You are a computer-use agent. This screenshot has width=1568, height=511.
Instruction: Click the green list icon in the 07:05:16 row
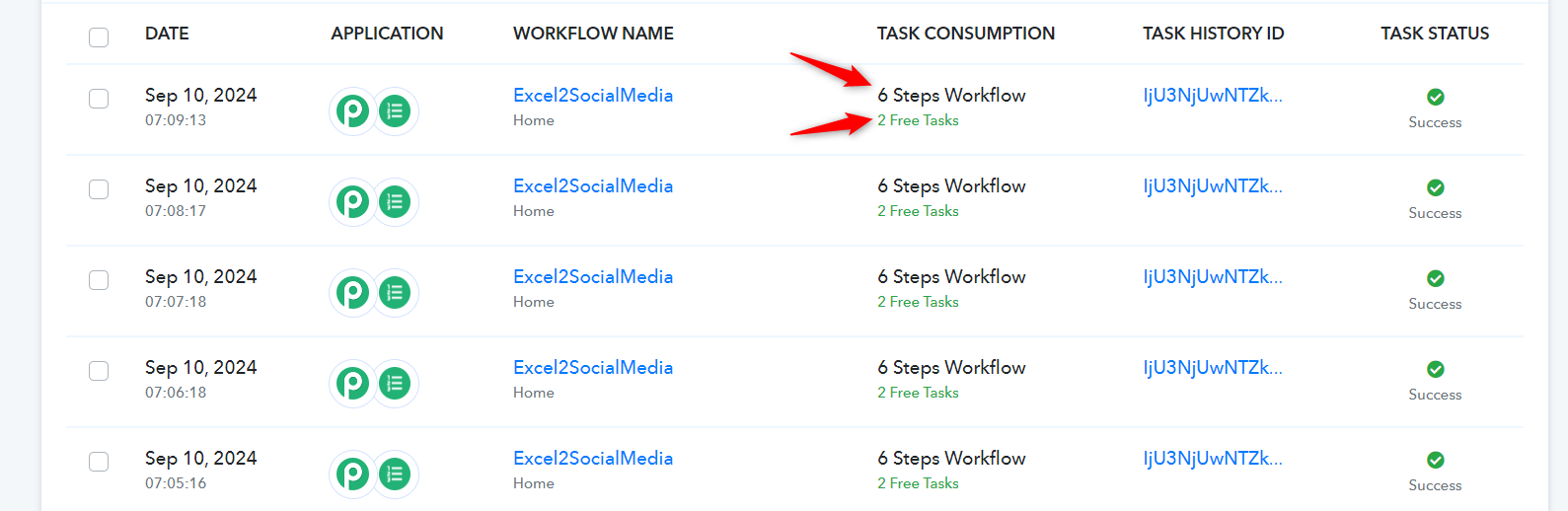[x=395, y=474]
